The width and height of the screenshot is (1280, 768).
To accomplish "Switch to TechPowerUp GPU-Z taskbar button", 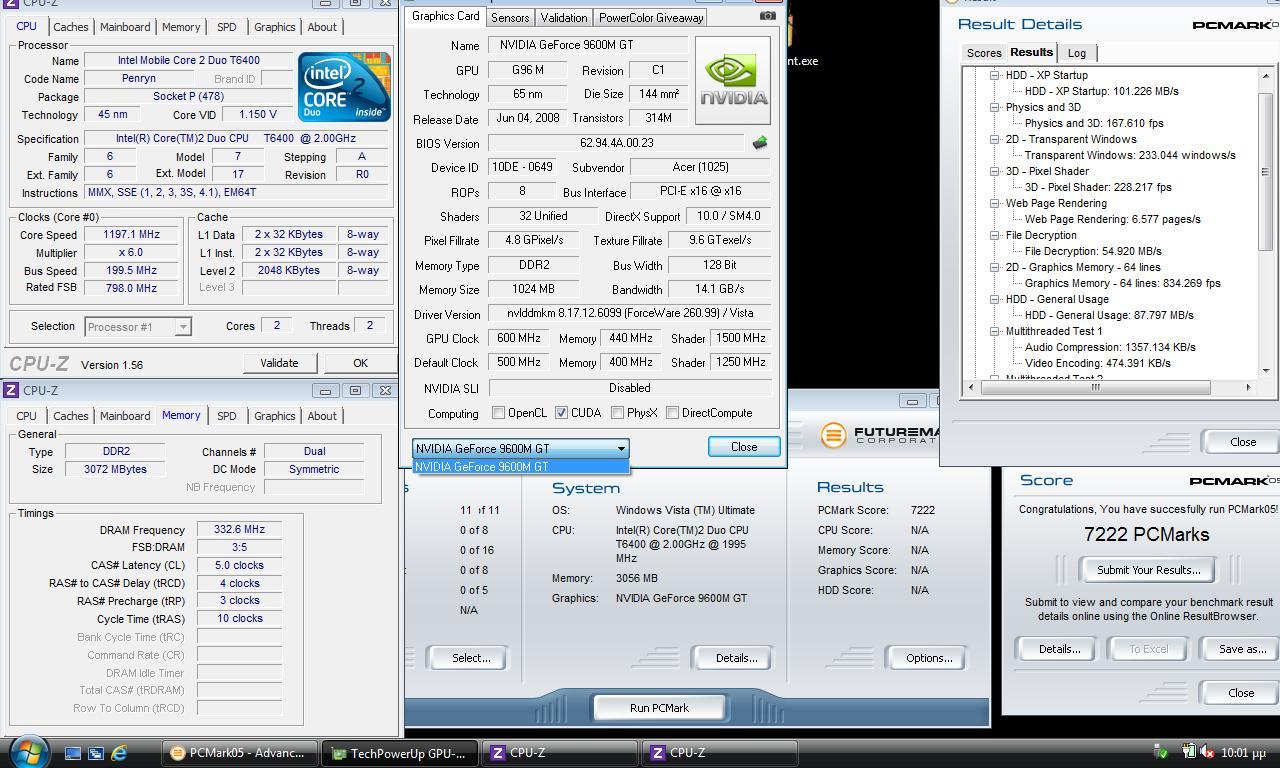I will click(402, 753).
